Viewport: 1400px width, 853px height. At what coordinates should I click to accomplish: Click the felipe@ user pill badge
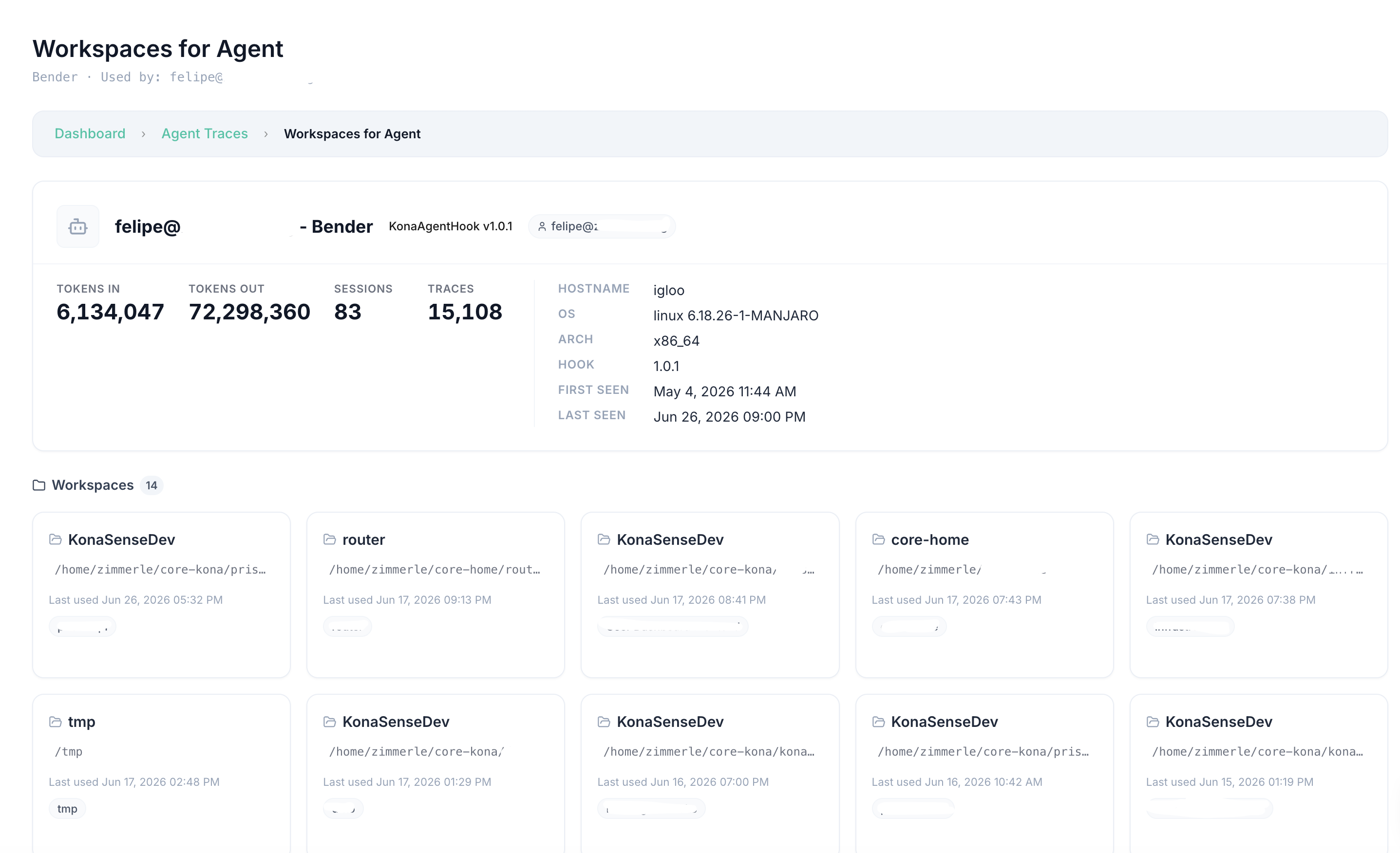(x=602, y=226)
